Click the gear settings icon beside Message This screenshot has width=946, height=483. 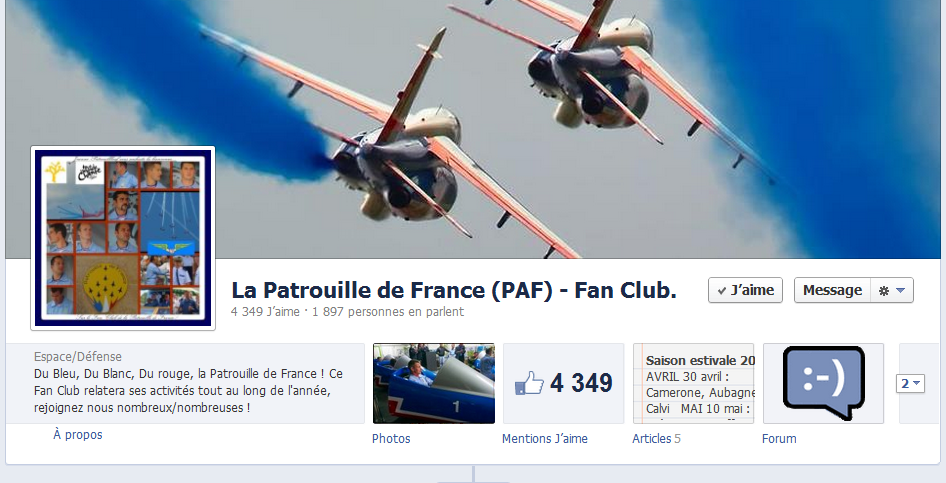pos(884,291)
